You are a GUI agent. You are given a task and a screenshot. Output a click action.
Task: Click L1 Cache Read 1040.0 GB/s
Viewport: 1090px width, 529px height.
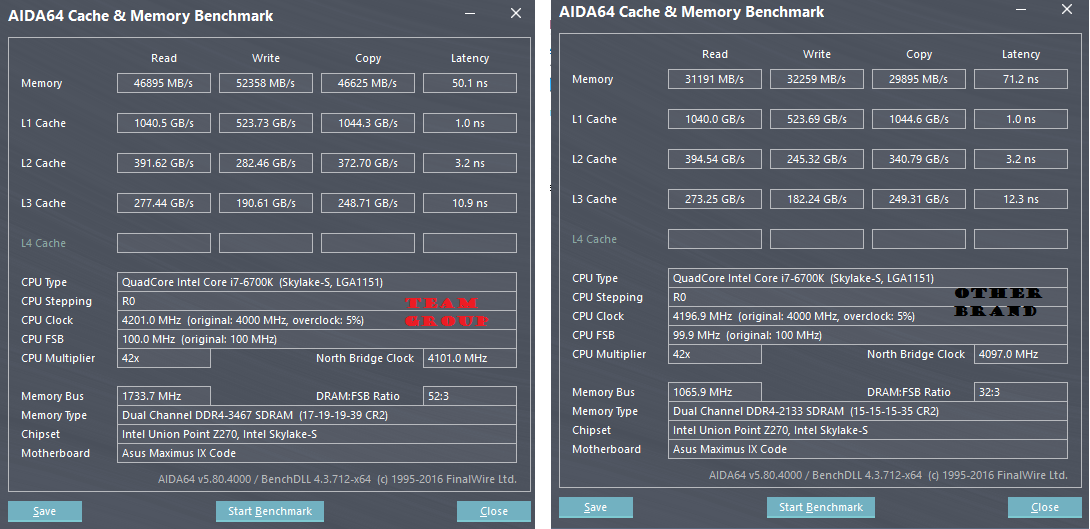pyautogui.click(x=715, y=119)
